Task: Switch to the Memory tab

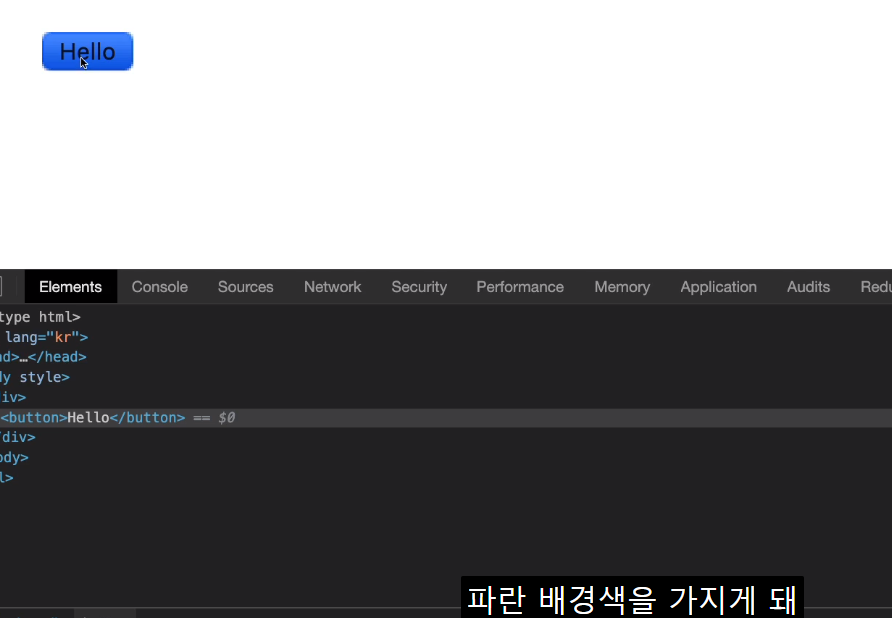Action: click(622, 287)
